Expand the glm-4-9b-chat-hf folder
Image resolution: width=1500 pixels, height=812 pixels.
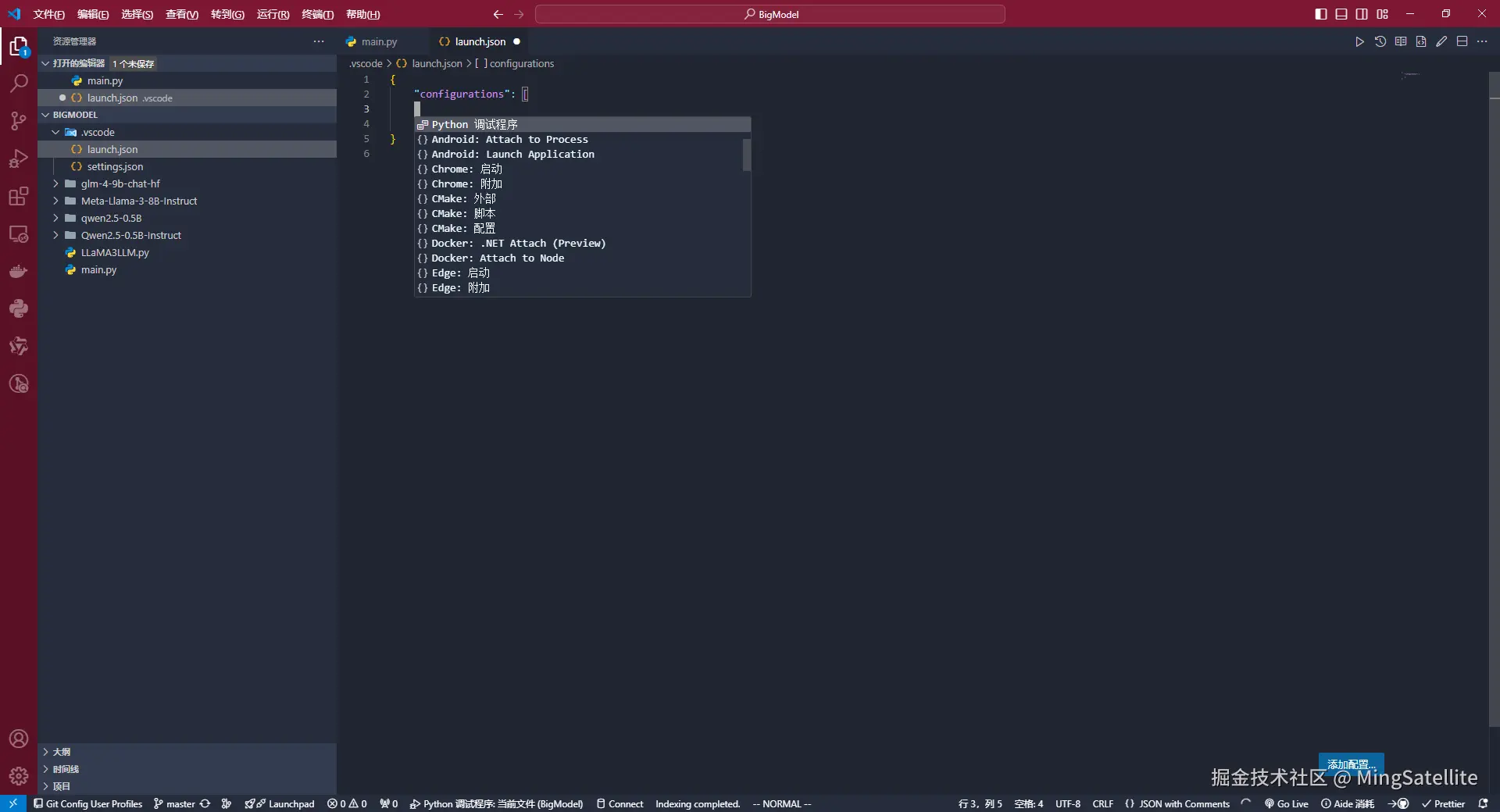point(55,183)
